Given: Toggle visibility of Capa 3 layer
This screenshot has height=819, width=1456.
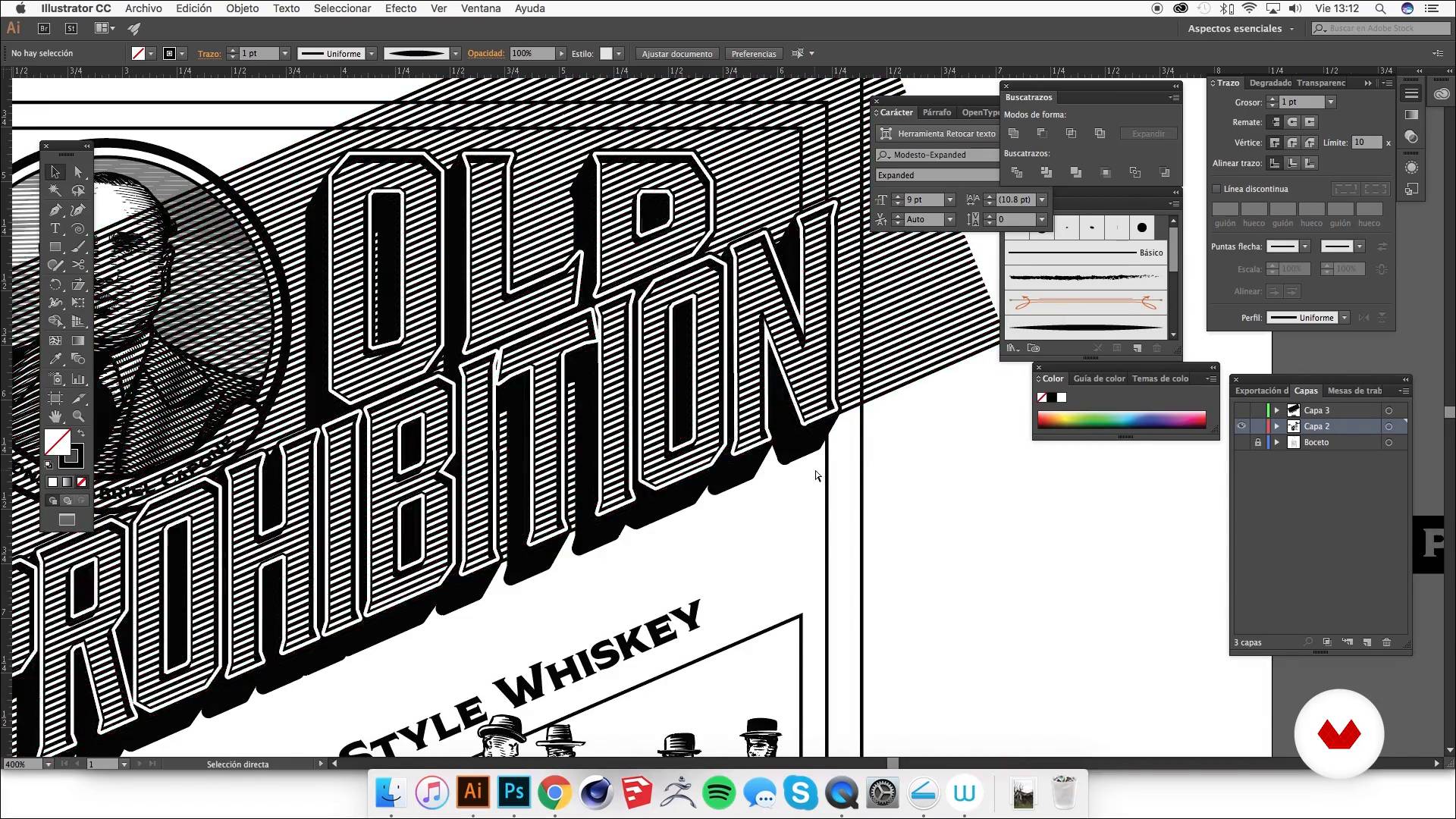Looking at the screenshot, I should 1241,410.
